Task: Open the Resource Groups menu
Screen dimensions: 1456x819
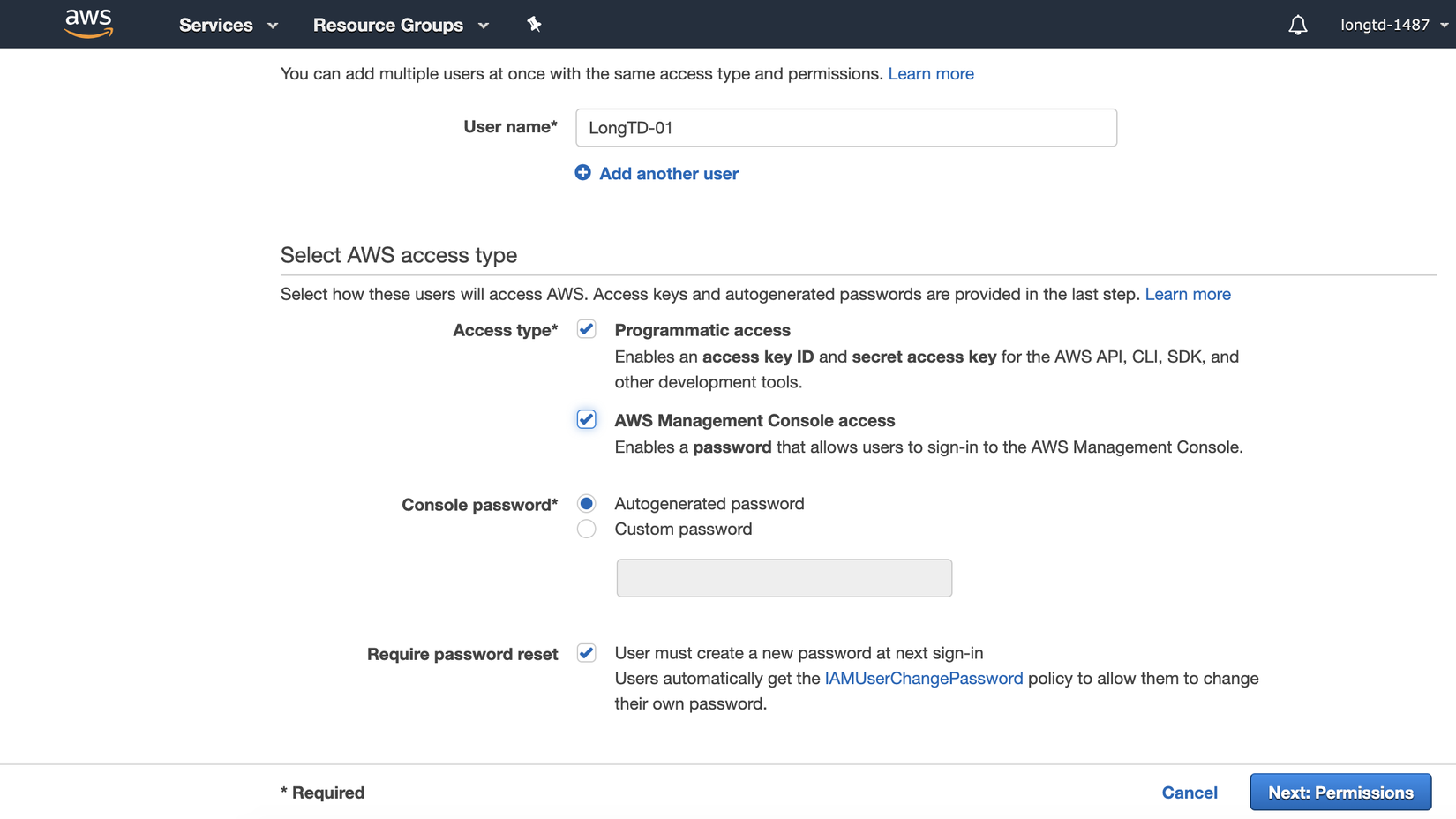Action: coord(388,25)
